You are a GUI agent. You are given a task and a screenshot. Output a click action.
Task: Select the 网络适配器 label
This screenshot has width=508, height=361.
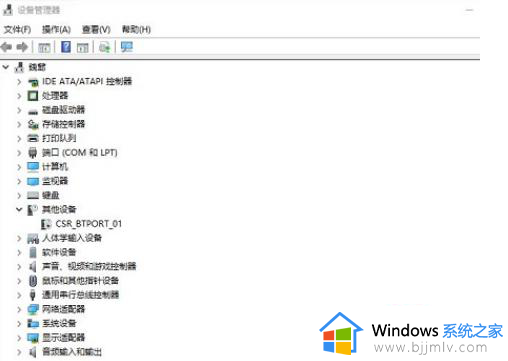pyautogui.click(x=63, y=309)
